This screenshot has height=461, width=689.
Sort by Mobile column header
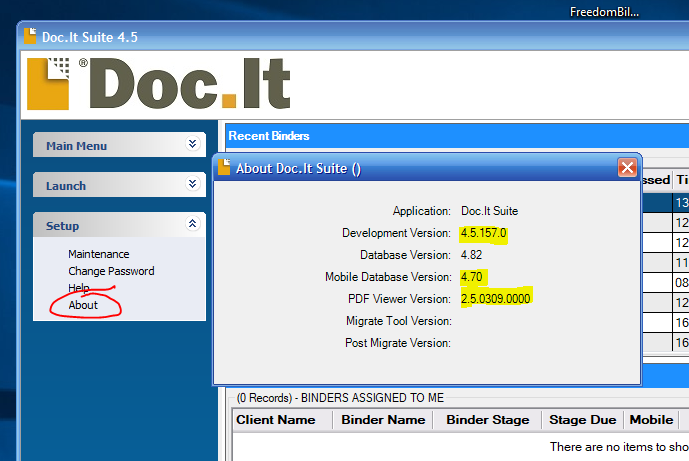click(651, 420)
